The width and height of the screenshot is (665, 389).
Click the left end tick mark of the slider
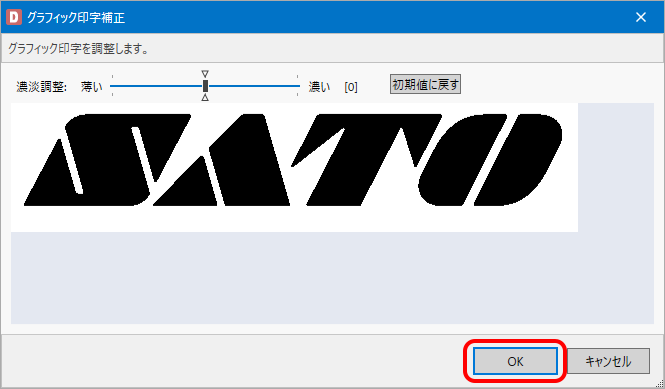(x=112, y=86)
